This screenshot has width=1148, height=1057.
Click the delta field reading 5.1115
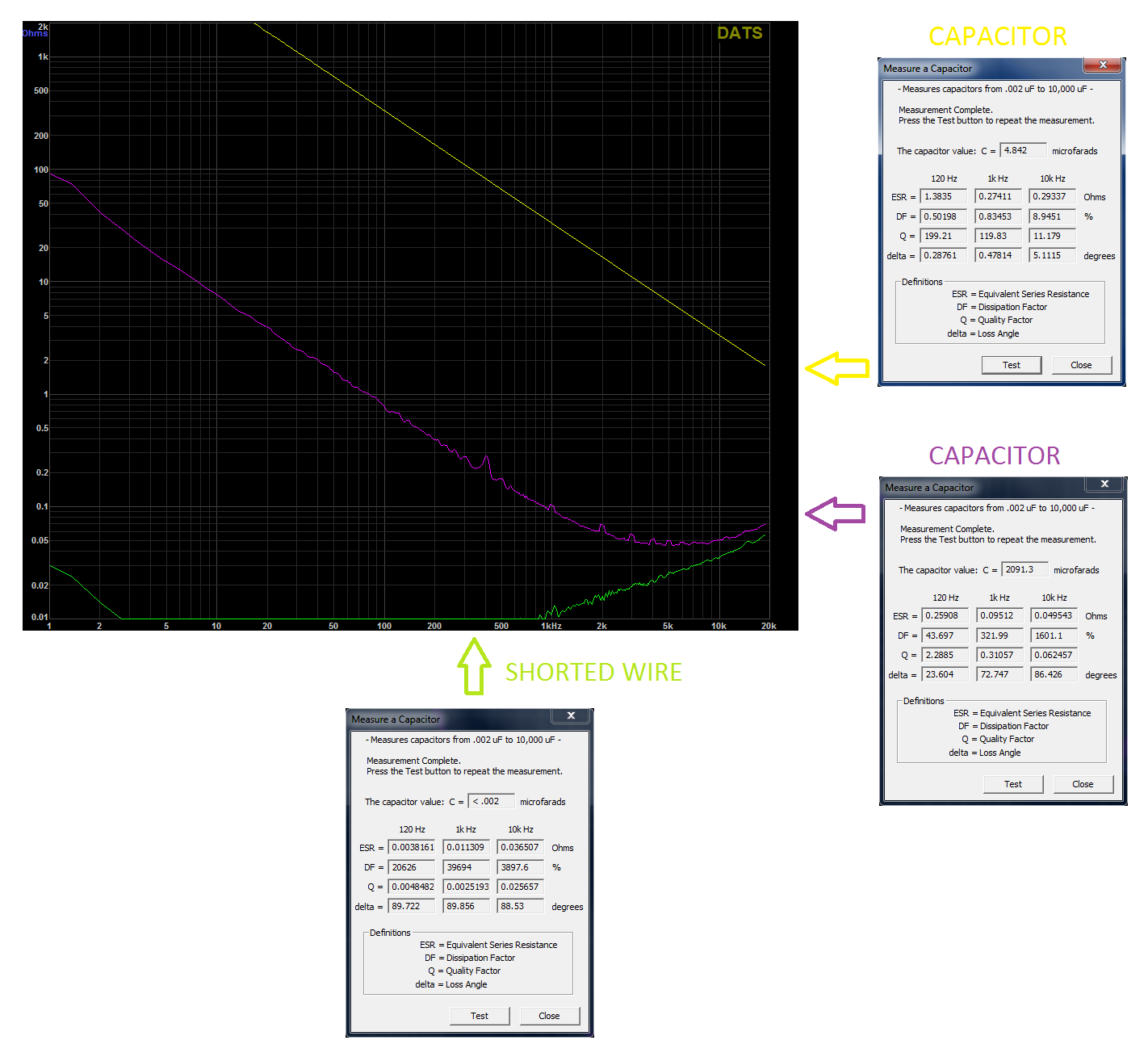1053,255
